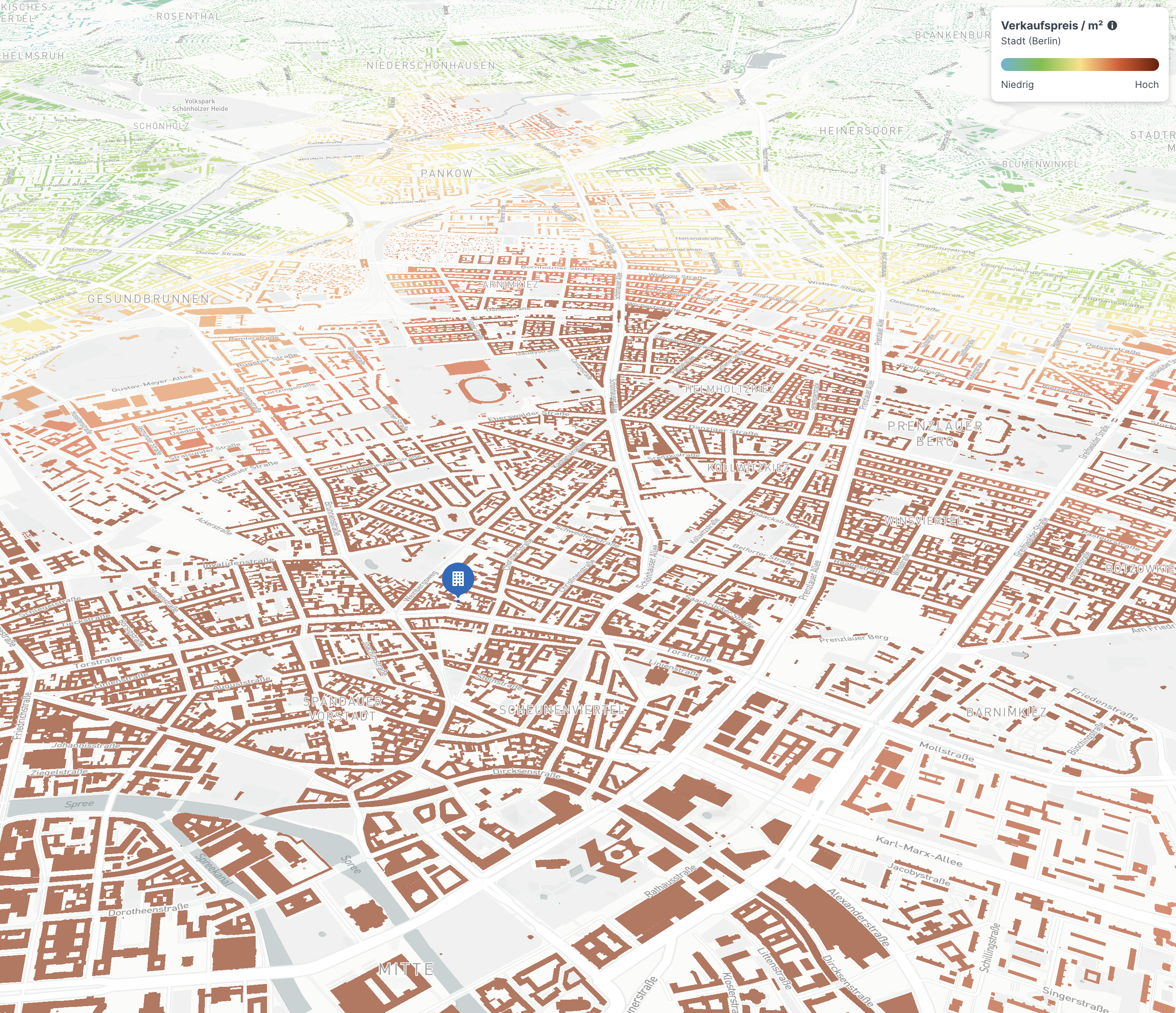Click the Niedrig legend label

[x=1017, y=85]
